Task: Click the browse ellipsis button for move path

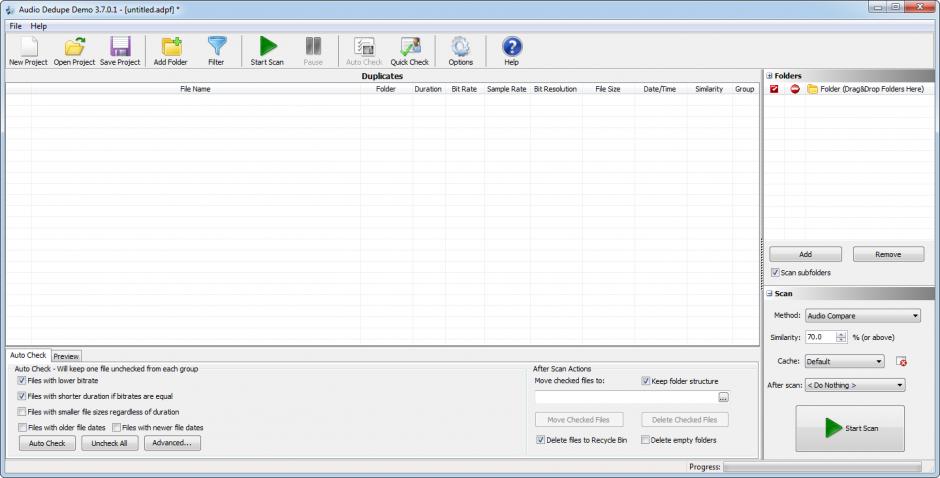Action: (x=724, y=398)
